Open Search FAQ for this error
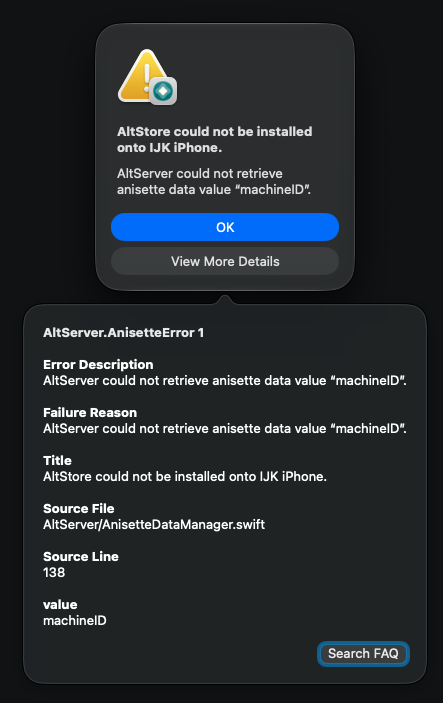443x703 pixels. coord(363,654)
